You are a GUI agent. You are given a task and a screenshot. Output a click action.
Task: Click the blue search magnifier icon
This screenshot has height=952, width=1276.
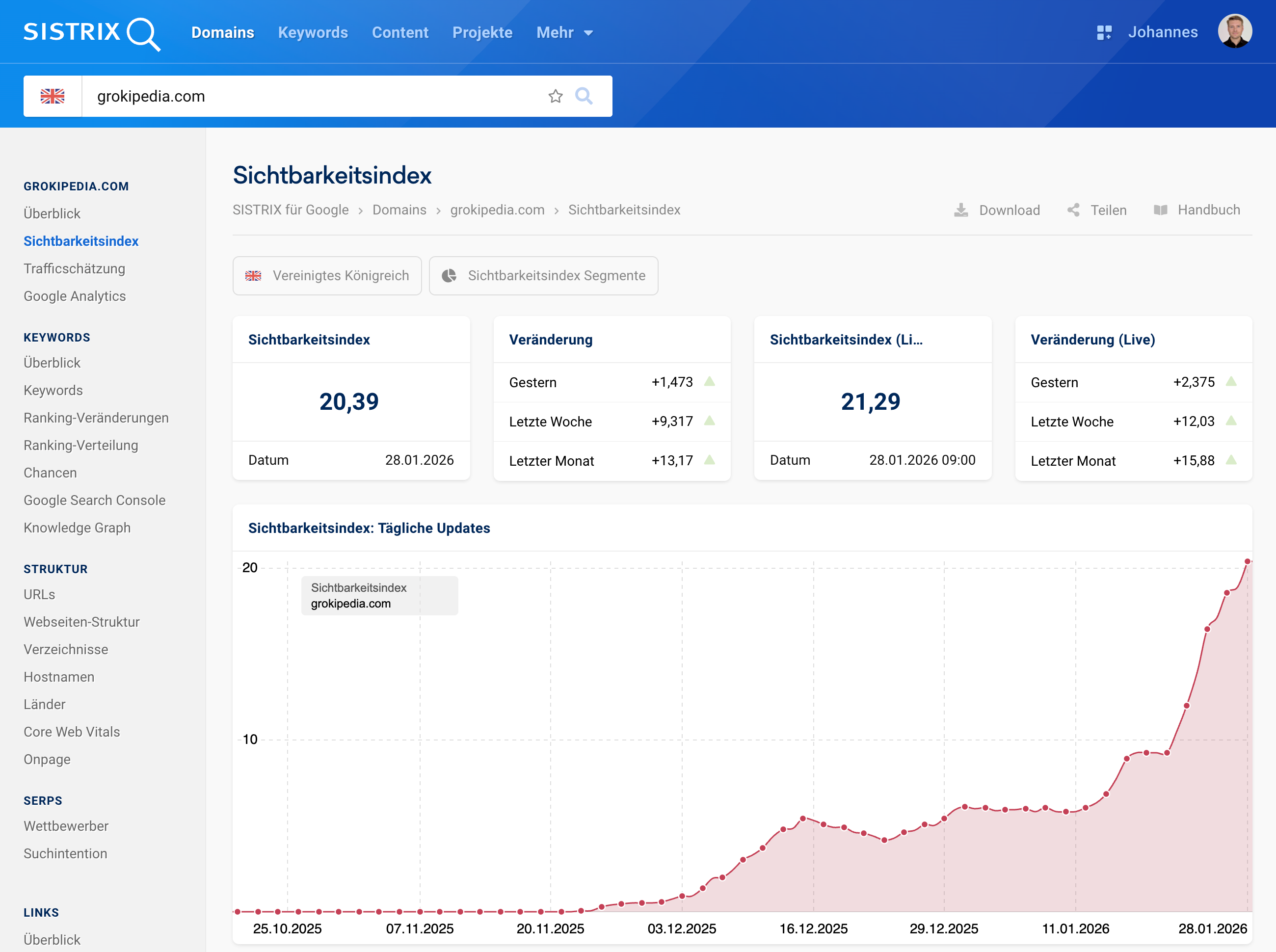pyautogui.click(x=584, y=96)
